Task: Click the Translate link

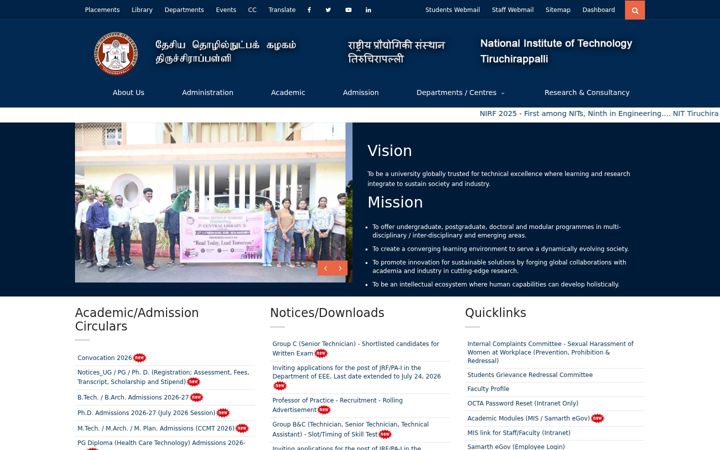Action: [x=282, y=10]
